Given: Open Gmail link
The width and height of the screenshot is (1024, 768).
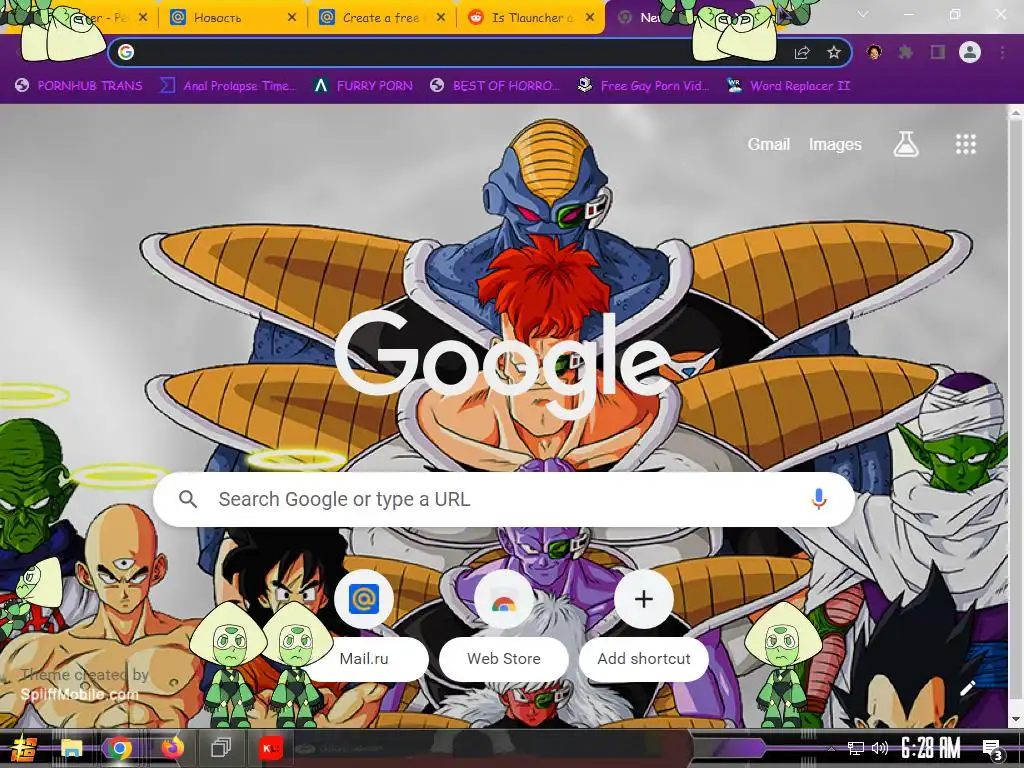Looking at the screenshot, I should click(x=769, y=144).
